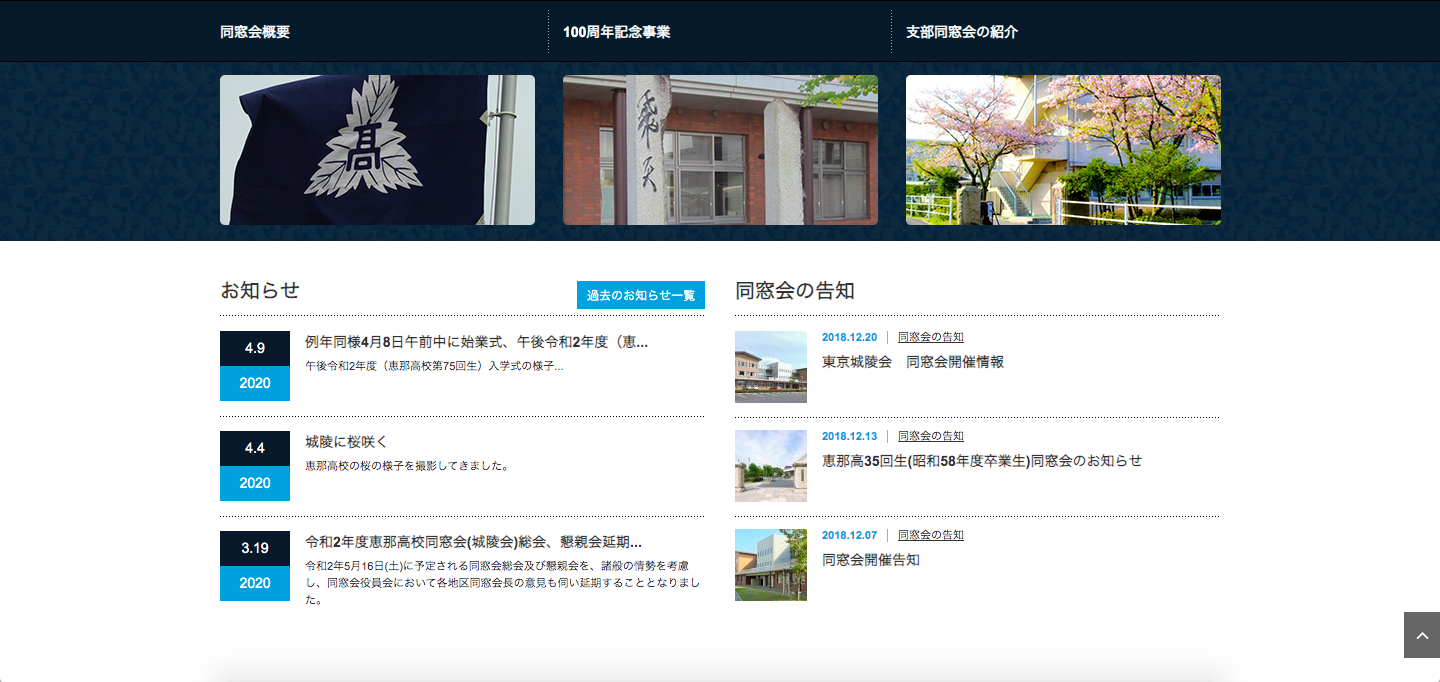Click 同窓会の告知 category tag dated 2018.12.13
The width and height of the screenshot is (1440, 682).
point(931,436)
